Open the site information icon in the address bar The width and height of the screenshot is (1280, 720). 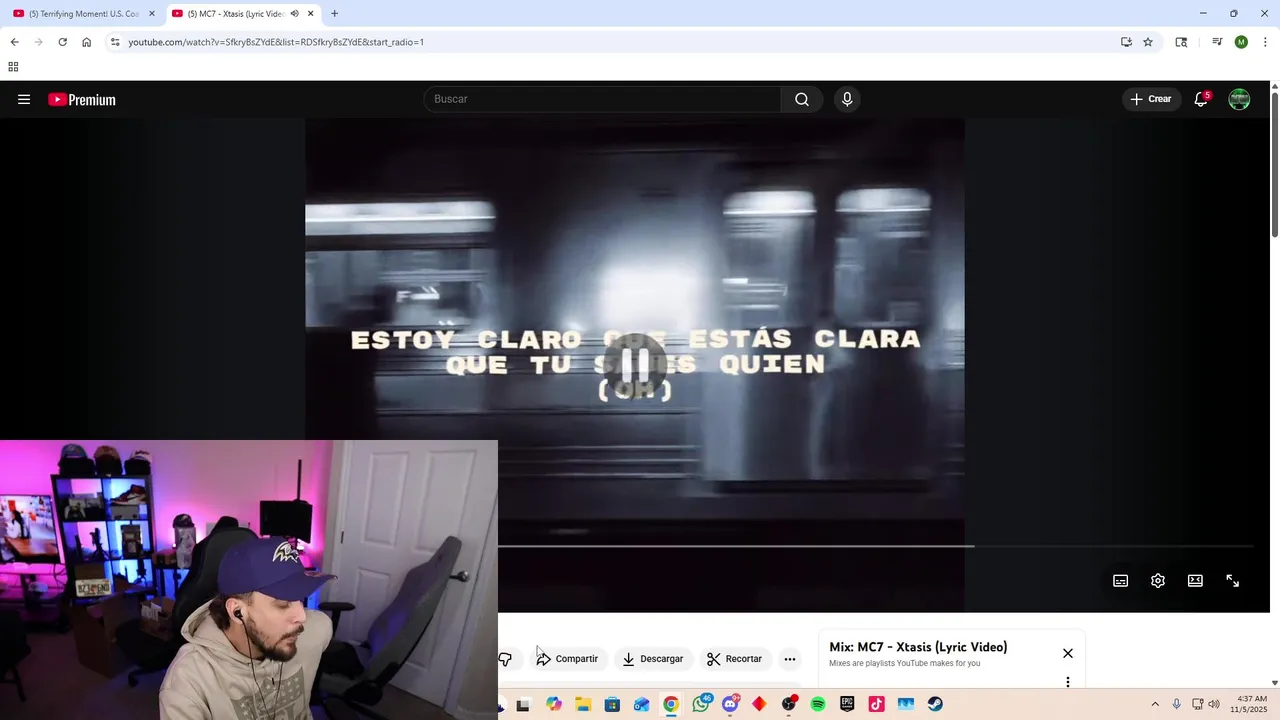pos(115,42)
